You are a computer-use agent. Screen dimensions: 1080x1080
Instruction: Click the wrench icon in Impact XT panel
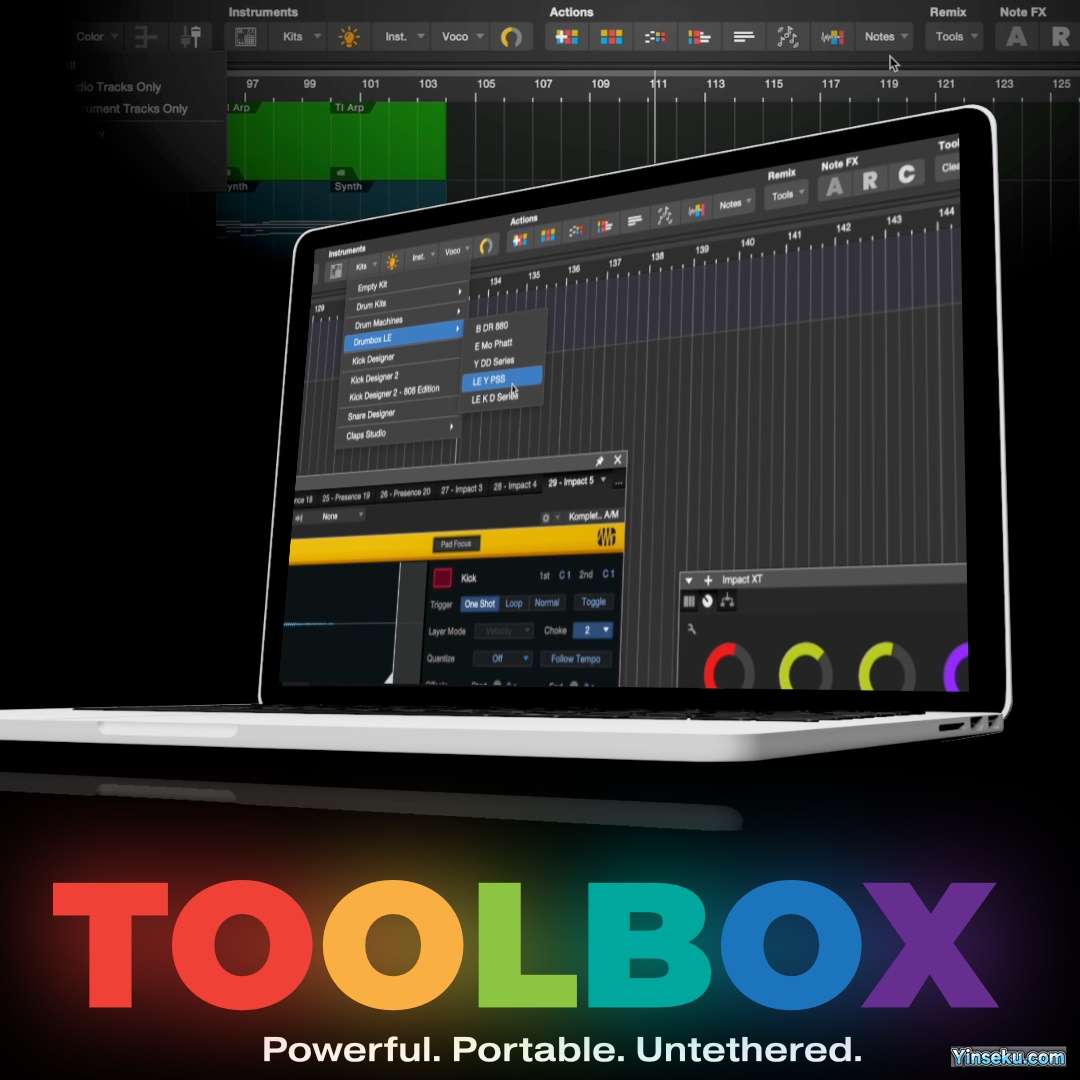(x=691, y=628)
